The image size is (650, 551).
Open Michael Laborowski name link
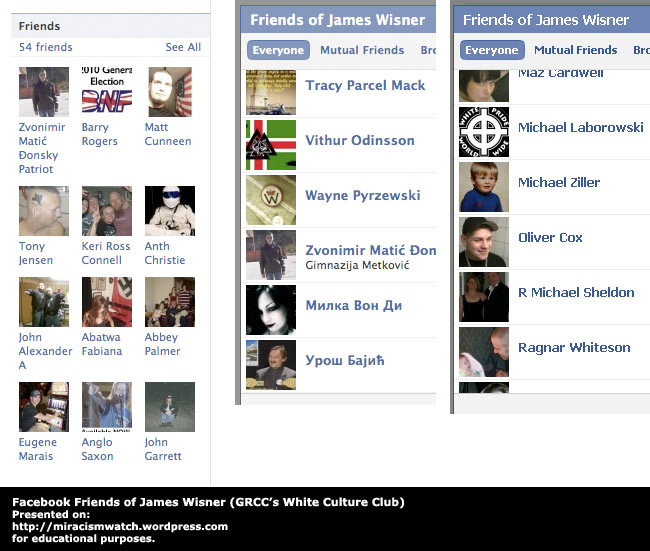click(x=581, y=127)
